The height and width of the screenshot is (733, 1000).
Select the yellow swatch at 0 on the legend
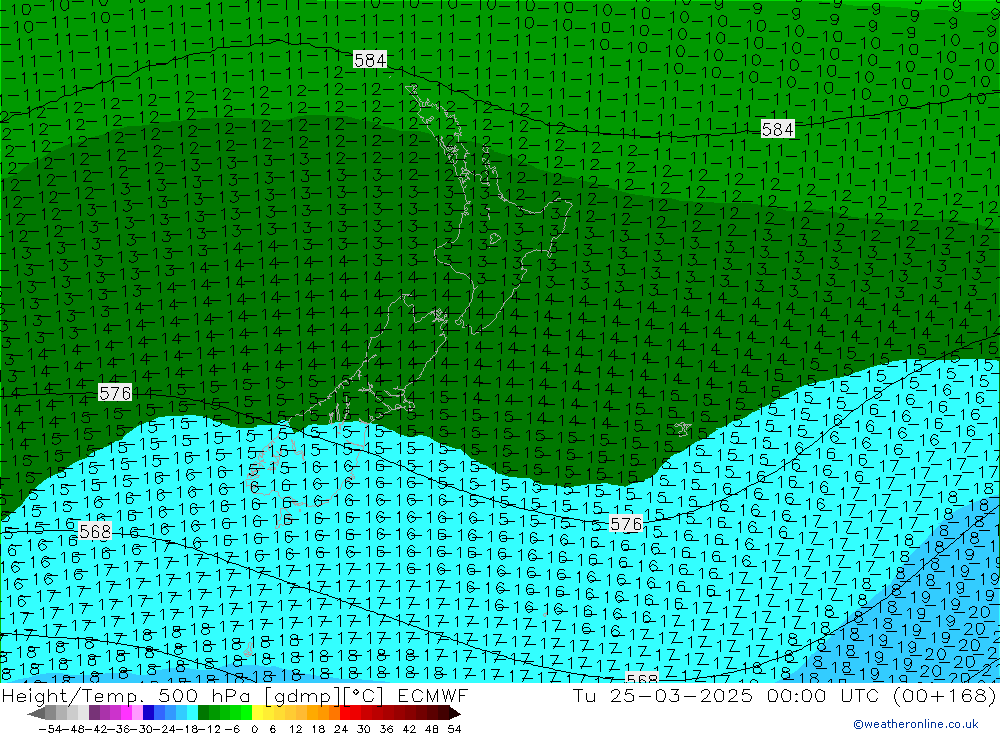(258, 713)
